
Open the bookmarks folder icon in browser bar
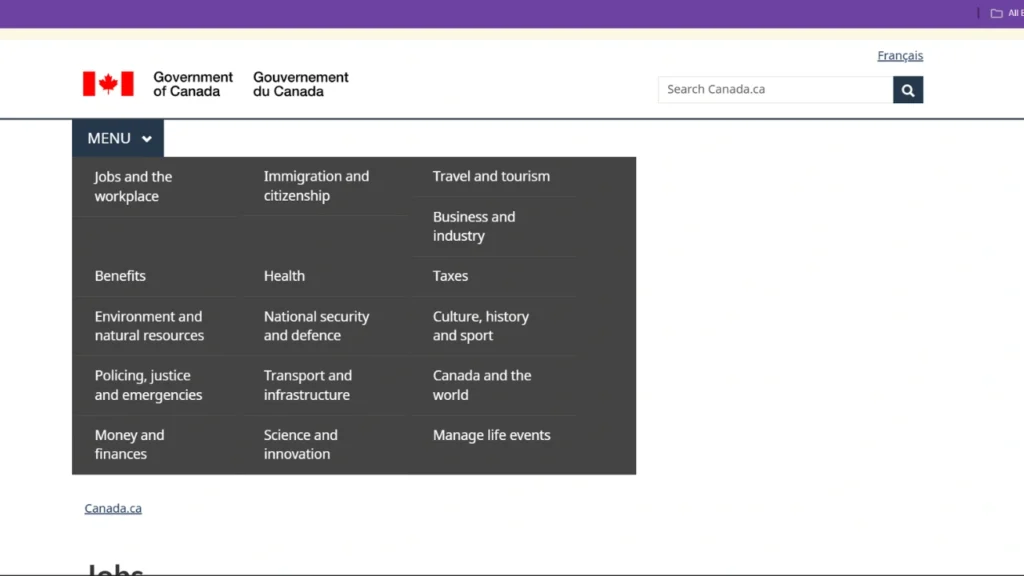pyautogui.click(x=996, y=14)
